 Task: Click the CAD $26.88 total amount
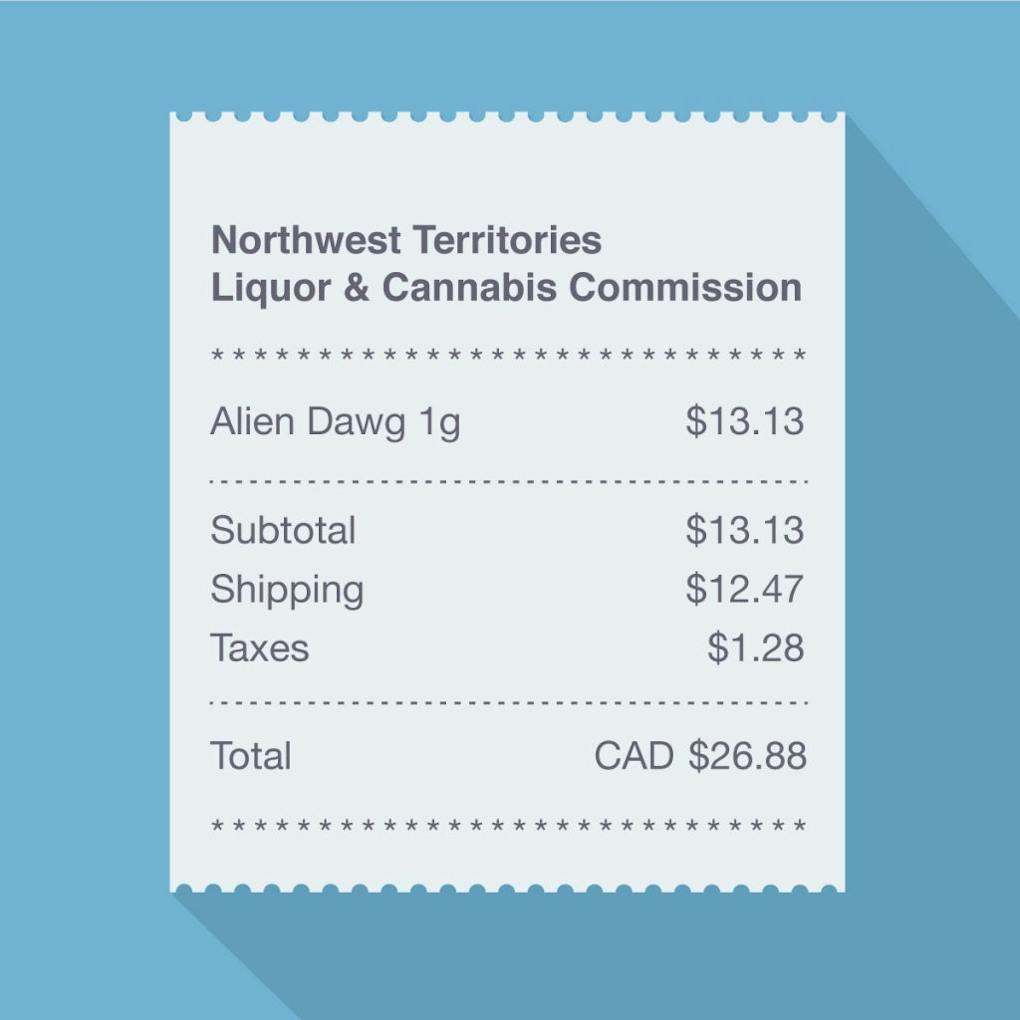(x=700, y=756)
